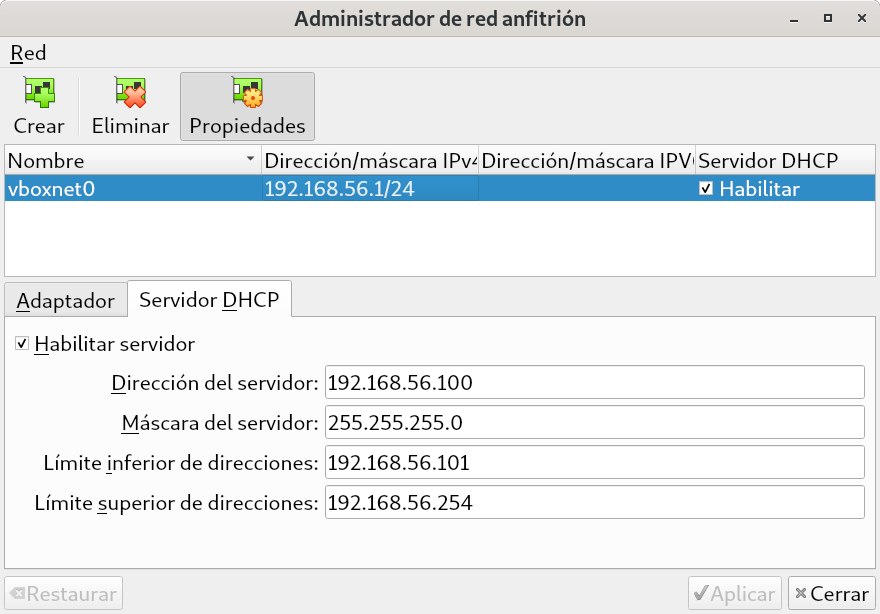This screenshot has width=880, height=614.
Task: Sort by Dirección/máscara IPv4 column header
Action: pyautogui.click(x=369, y=160)
